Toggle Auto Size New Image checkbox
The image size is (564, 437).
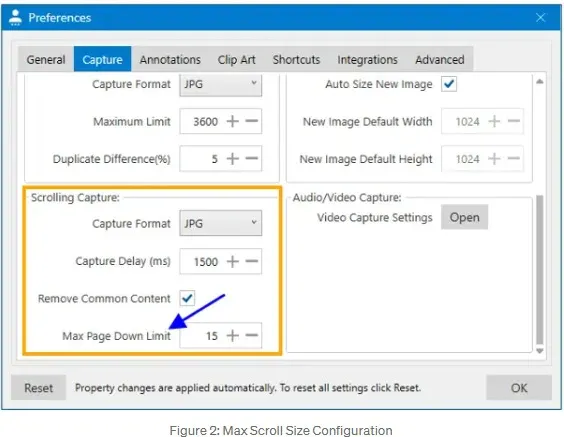coord(449,84)
